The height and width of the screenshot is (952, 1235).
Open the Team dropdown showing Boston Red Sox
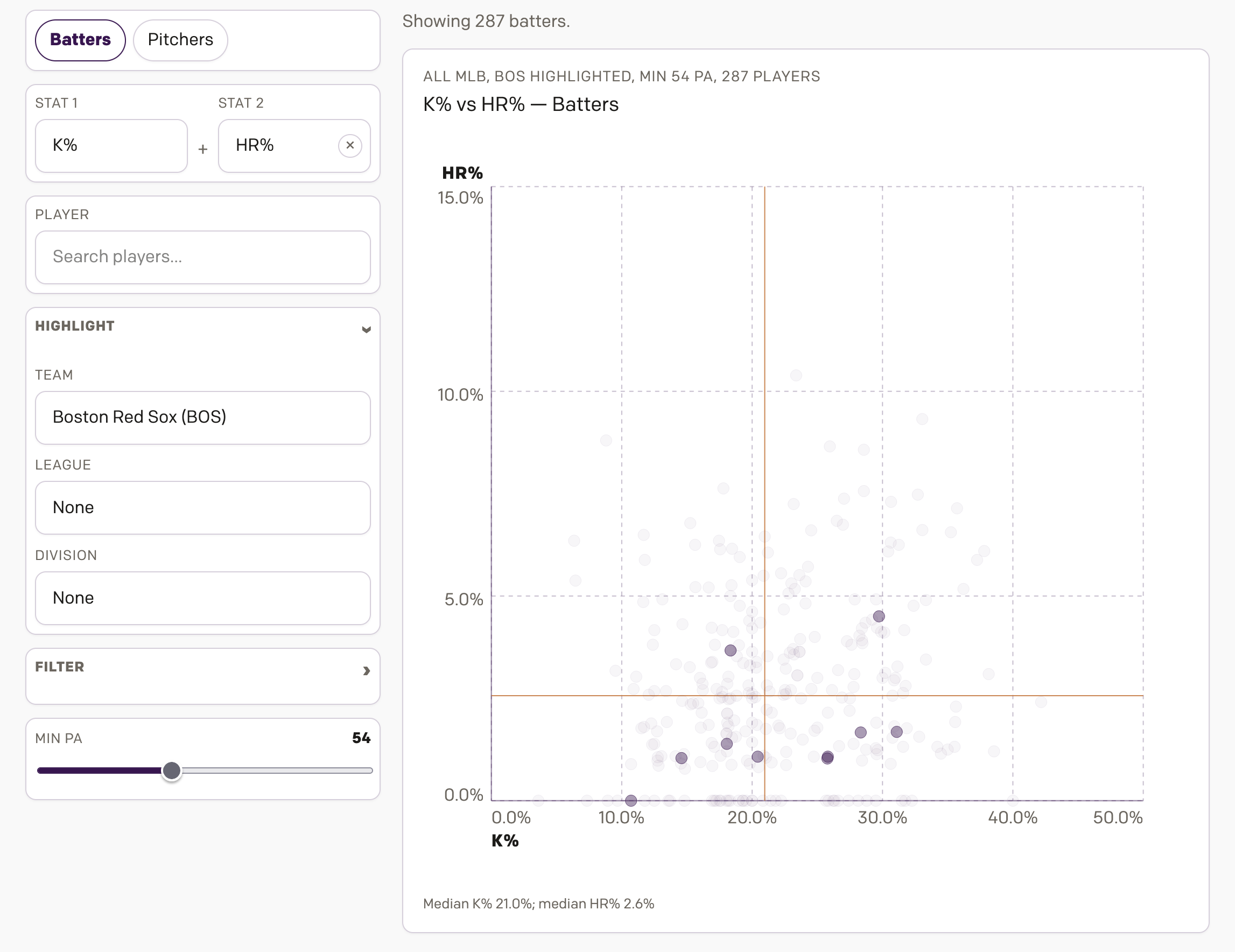(202, 417)
